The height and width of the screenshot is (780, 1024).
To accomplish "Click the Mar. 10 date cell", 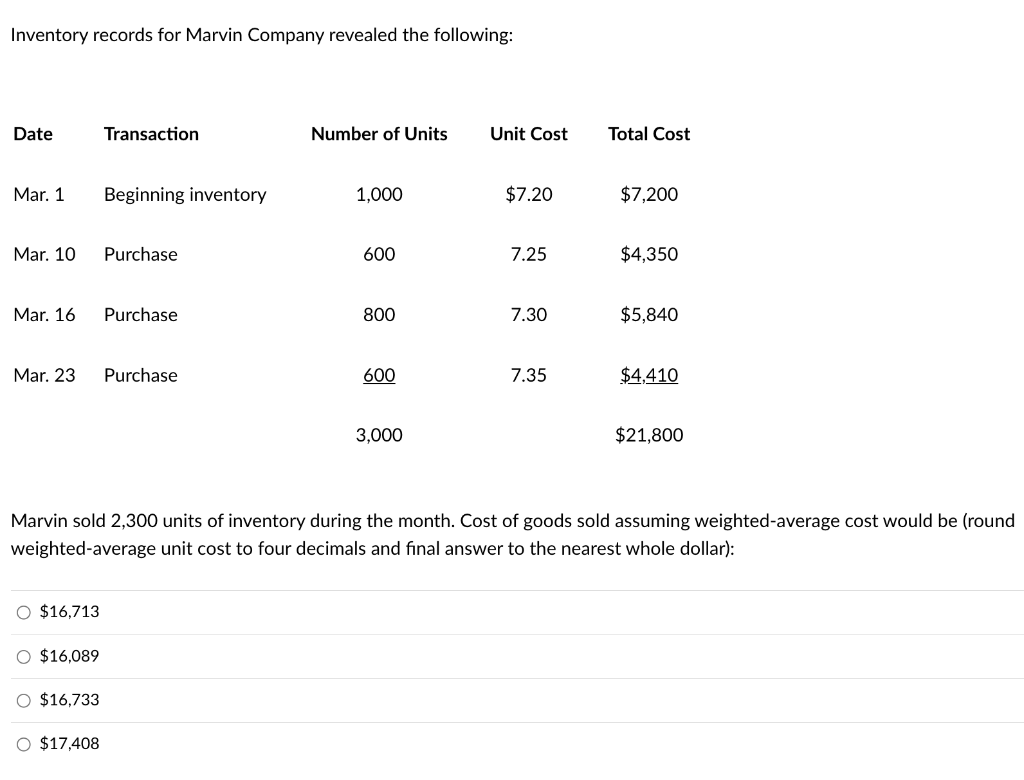I will (x=44, y=255).
